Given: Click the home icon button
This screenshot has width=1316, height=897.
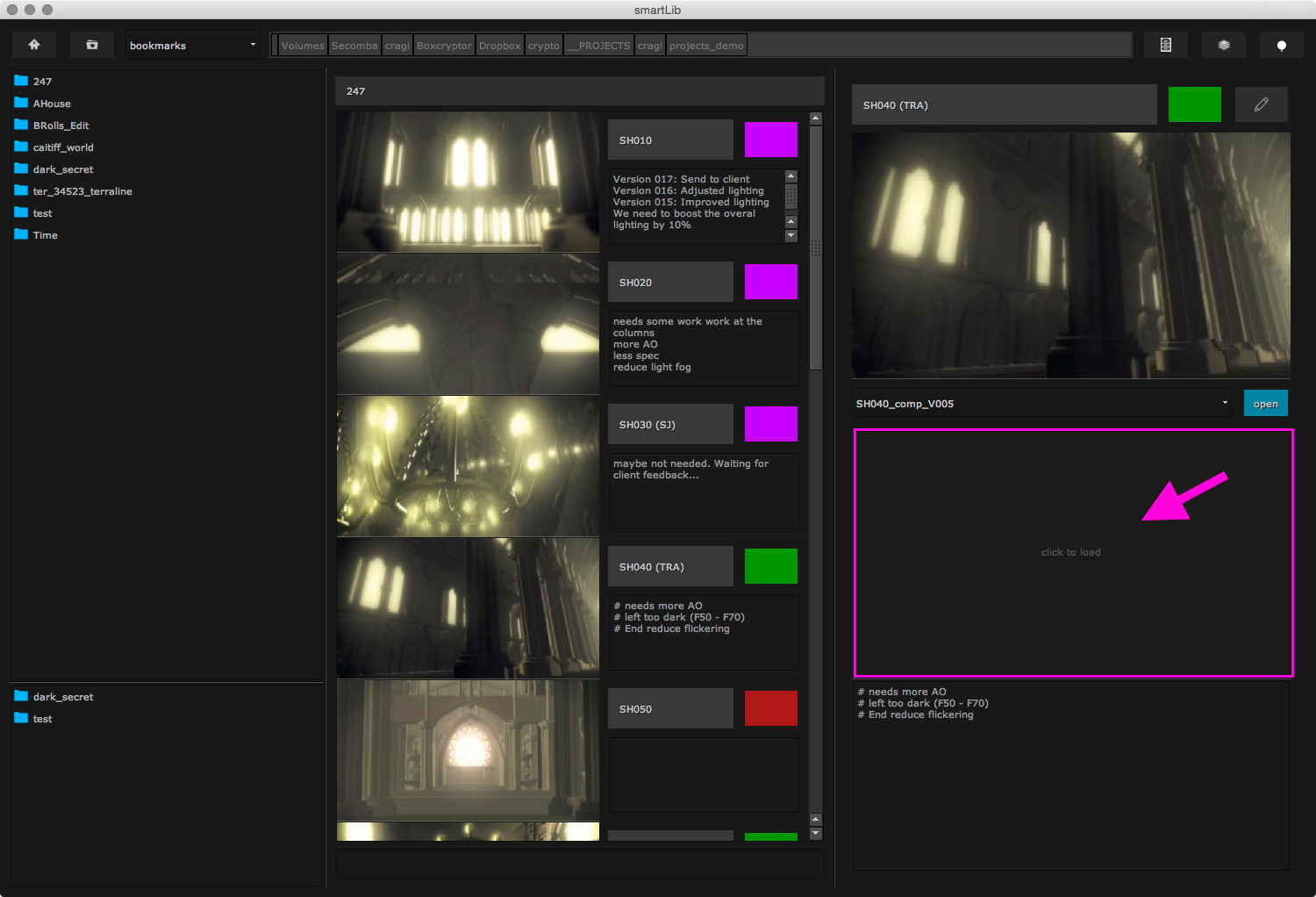Looking at the screenshot, I should (x=34, y=45).
